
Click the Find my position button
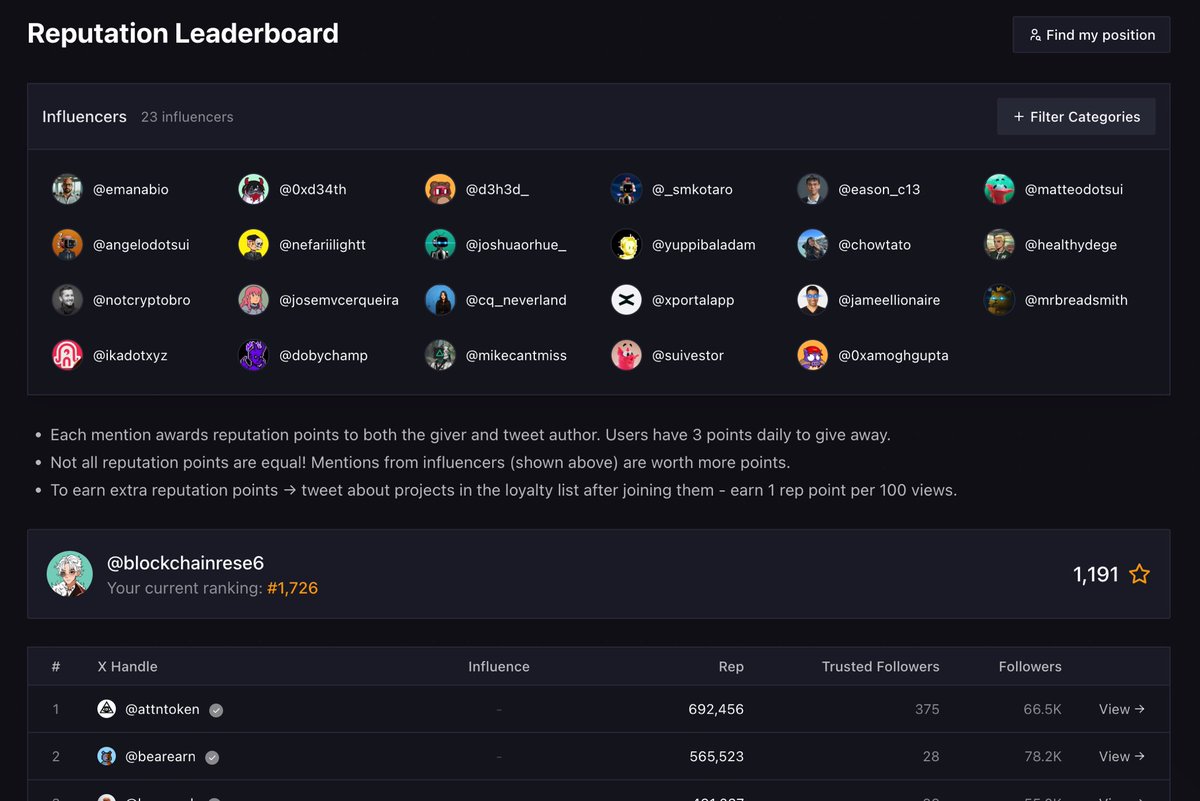(1091, 35)
